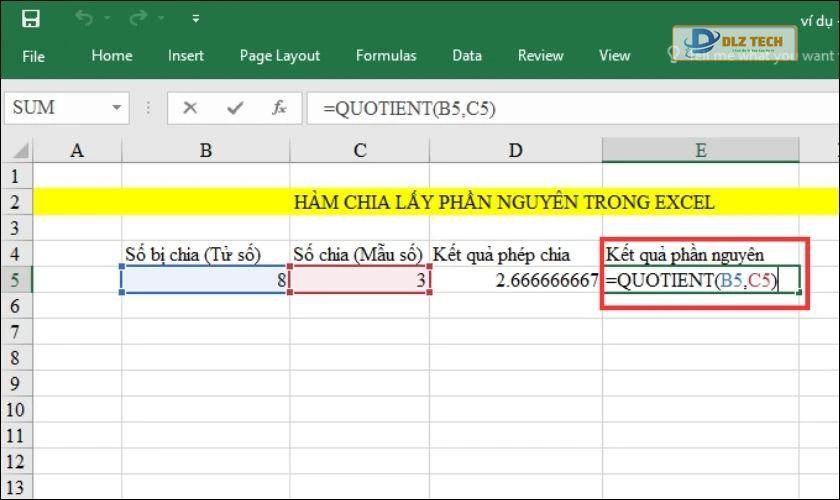Select row 7 header

click(x=16, y=332)
